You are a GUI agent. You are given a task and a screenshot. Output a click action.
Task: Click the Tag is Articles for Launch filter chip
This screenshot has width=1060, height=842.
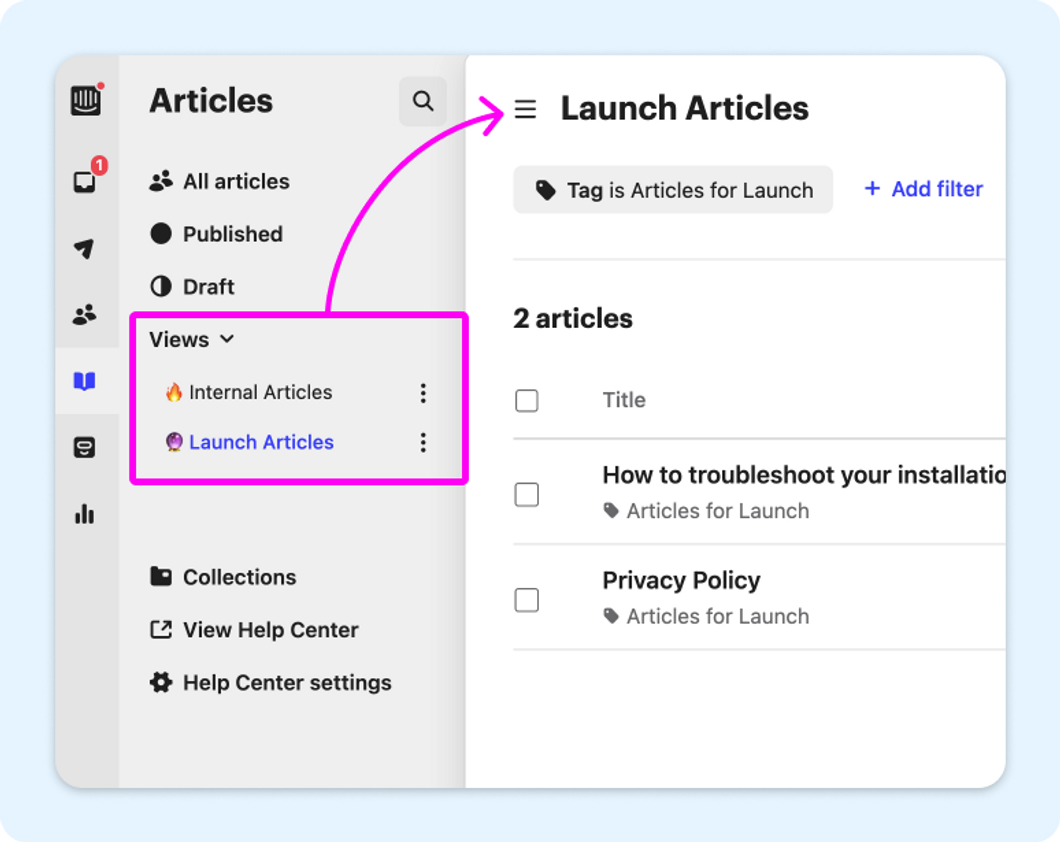pyautogui.click(x=672, y=190)
